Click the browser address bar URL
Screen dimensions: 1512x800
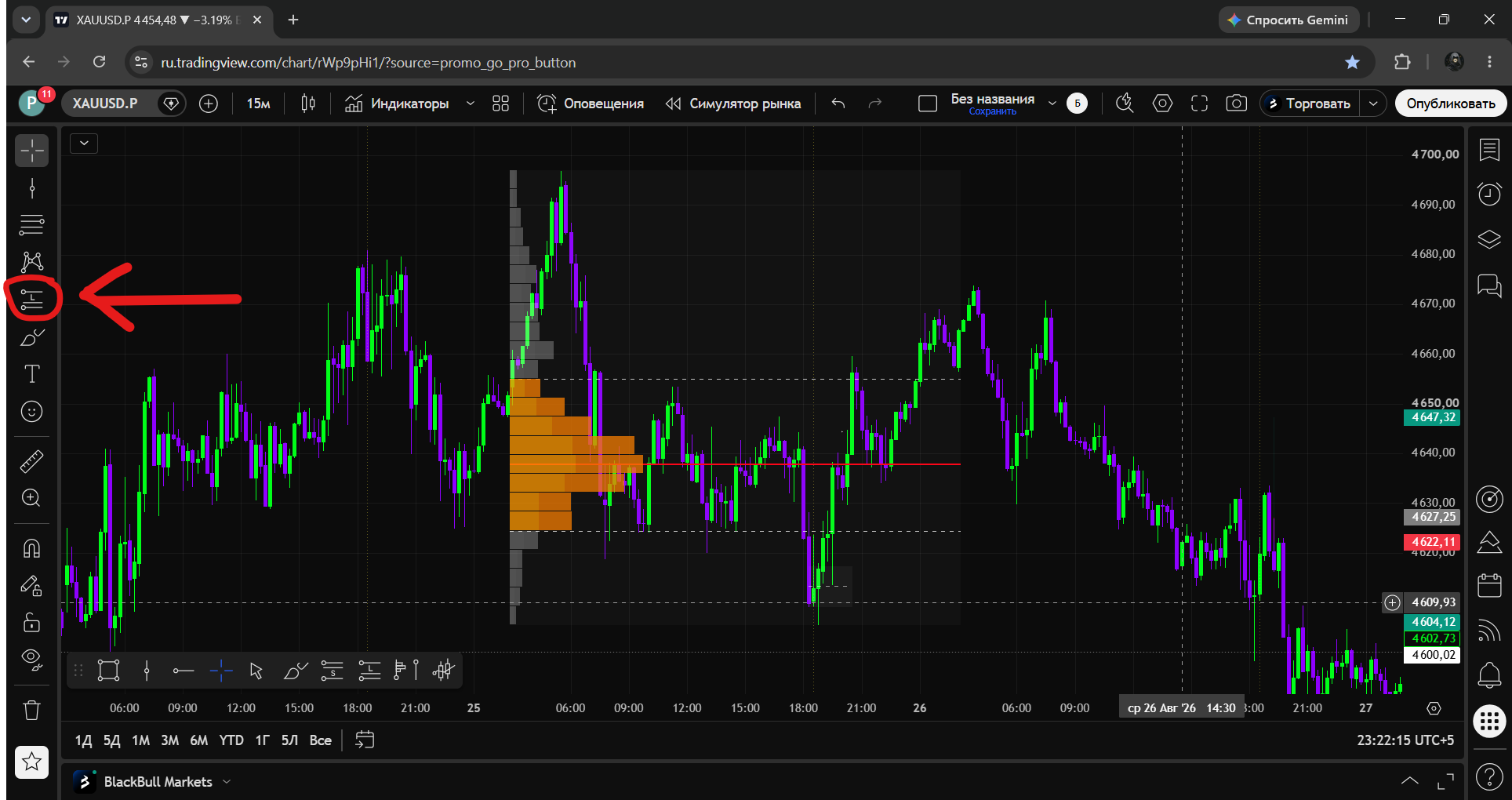pyautogui.click(x=368, y=63)
